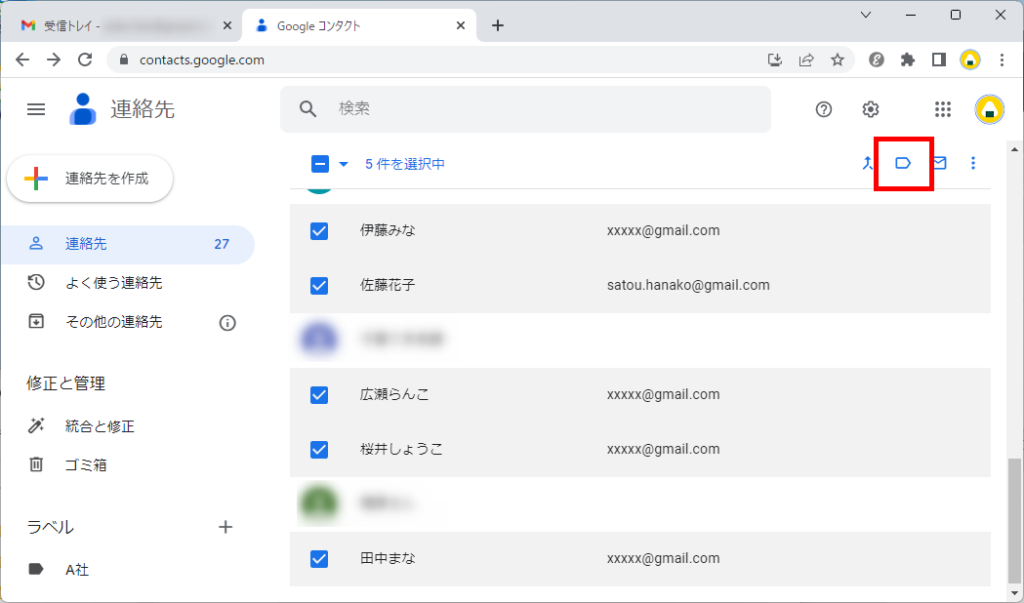Open the more actions three-dot menu
Image resolution: width=1024 pixels, height=603 pixels.
pyautogui.click(x=974, y=163)
